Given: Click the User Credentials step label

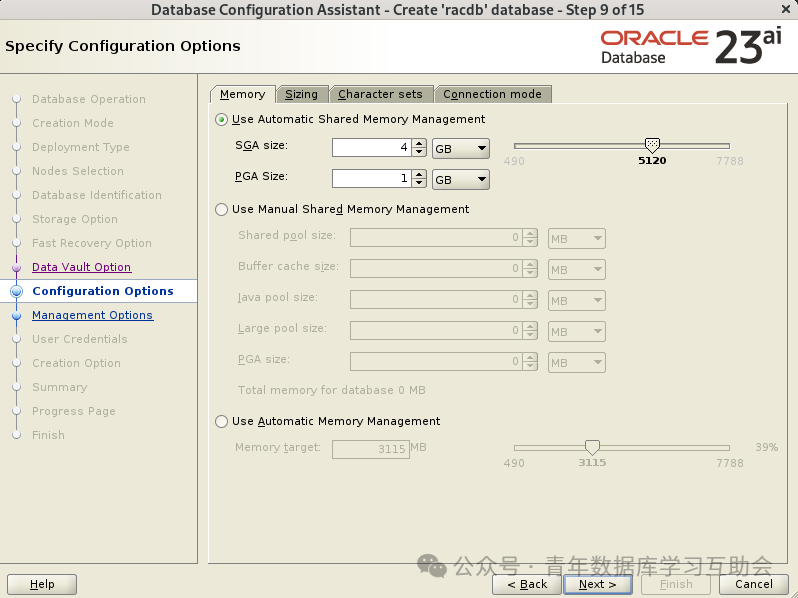Looking at the screenshot, I should [80, 339].
